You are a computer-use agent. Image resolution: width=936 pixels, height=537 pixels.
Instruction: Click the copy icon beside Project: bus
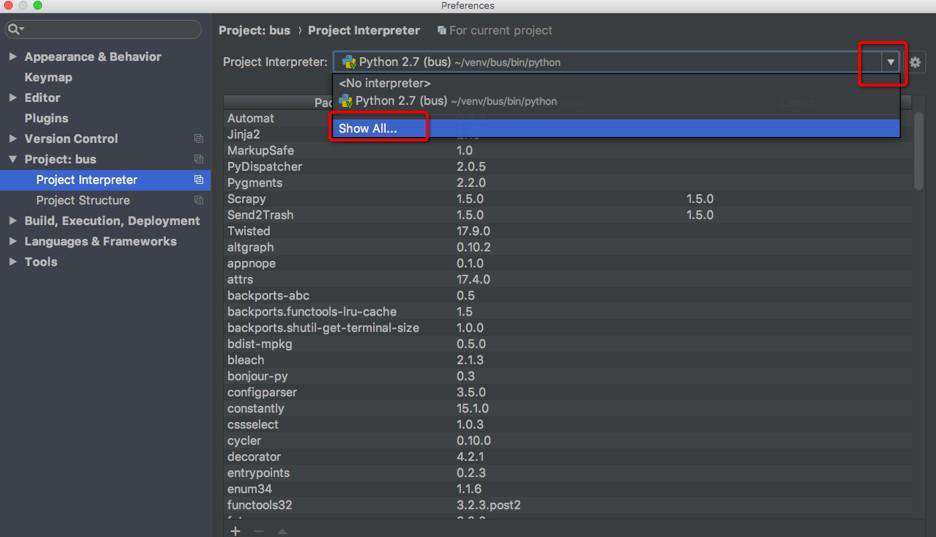click(199, 159)
